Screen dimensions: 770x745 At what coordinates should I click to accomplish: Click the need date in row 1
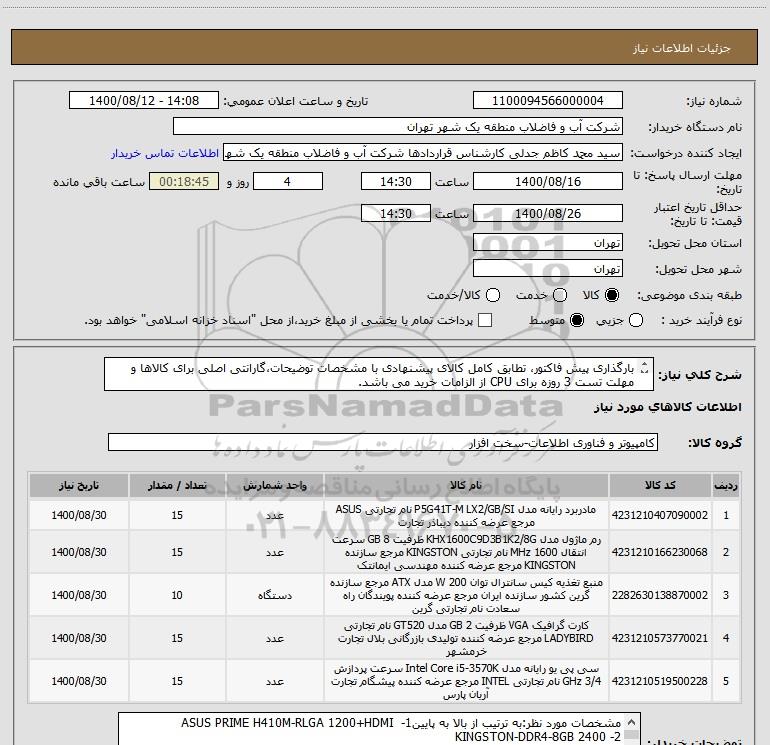[x=79, y=515]
